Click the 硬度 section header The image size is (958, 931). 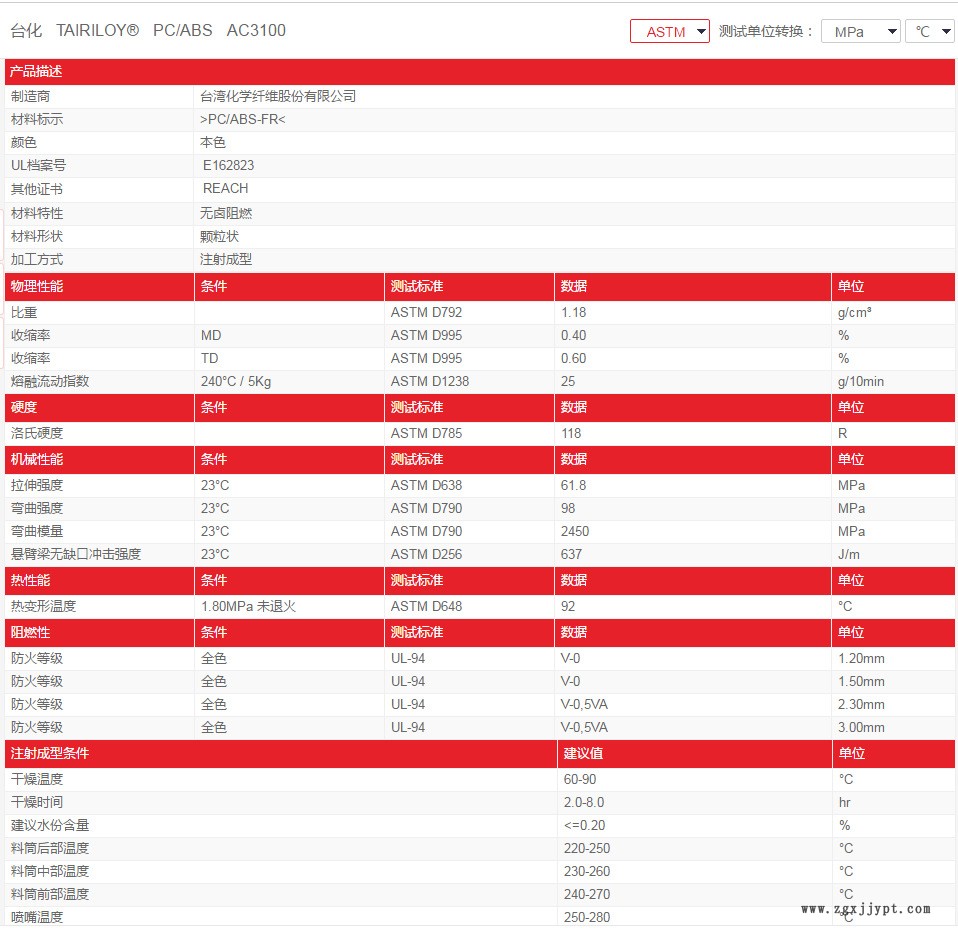(x=24, y=408)
